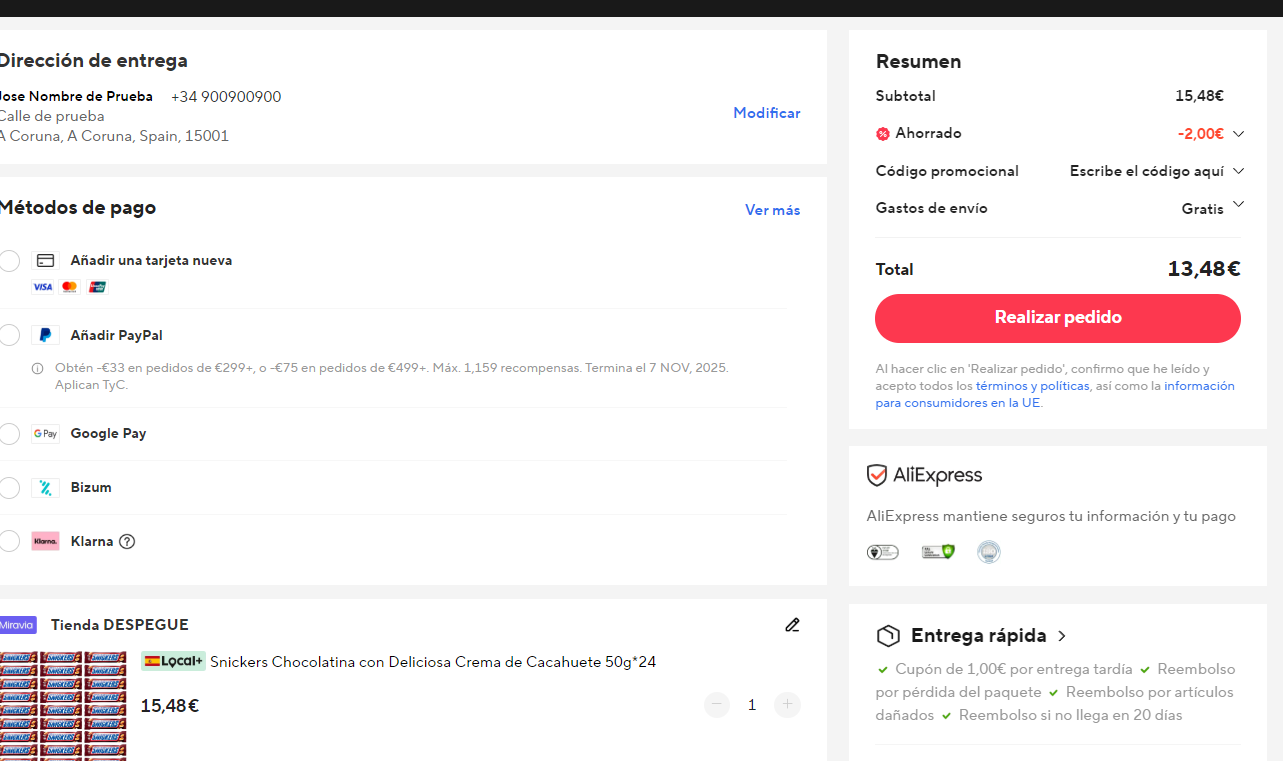The image size is (1283, 761).
Task: Click the 13,48€ total amount
Action: [x=1204, y=269]
